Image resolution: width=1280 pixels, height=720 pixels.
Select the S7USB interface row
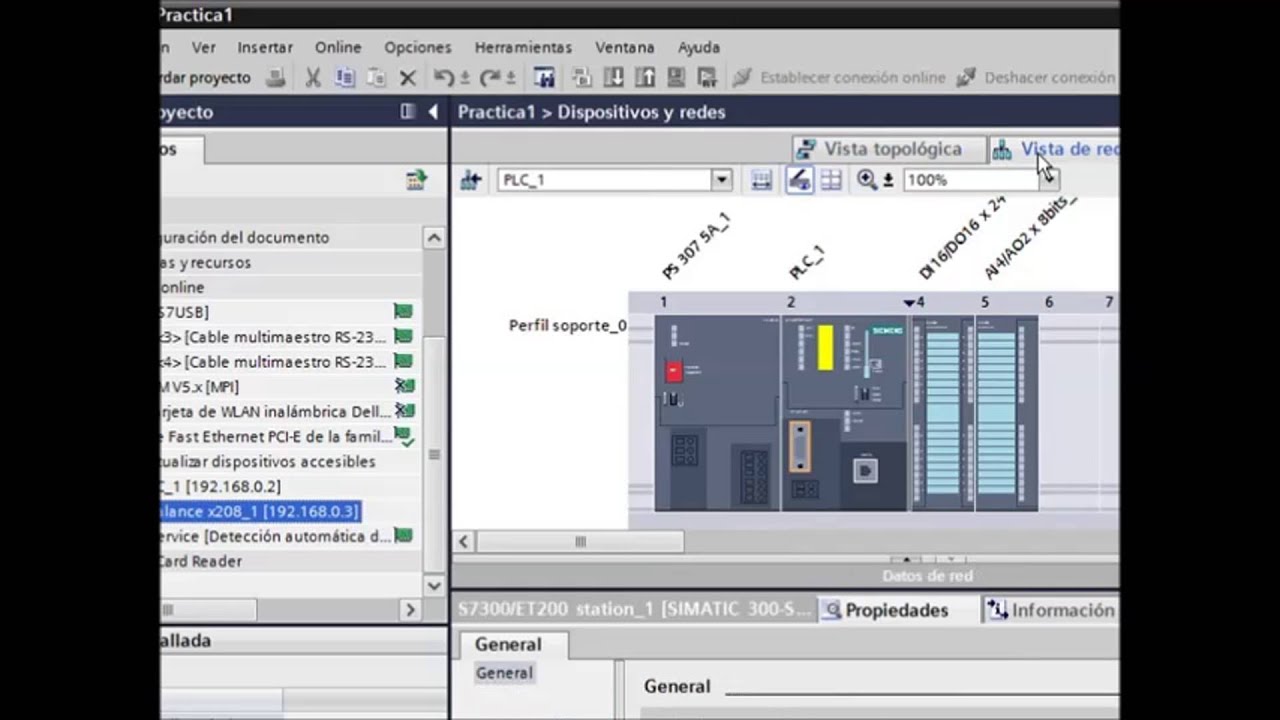tap(290, 312)
